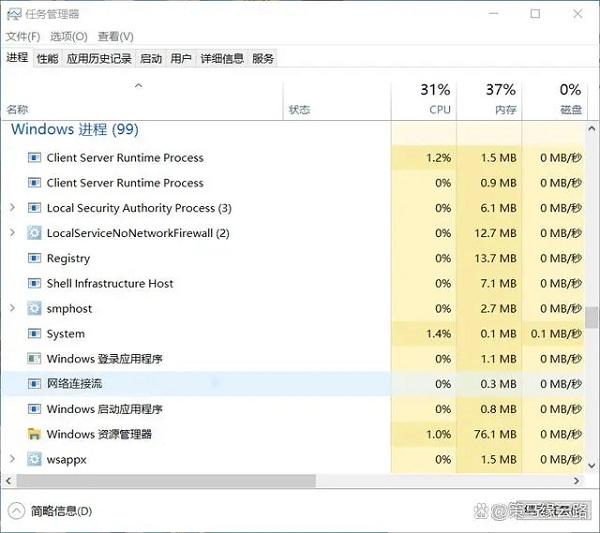Switch to the 性能 tab
Image resolution: width=600 pixels, height=533 pixels.
coord(47,59)
